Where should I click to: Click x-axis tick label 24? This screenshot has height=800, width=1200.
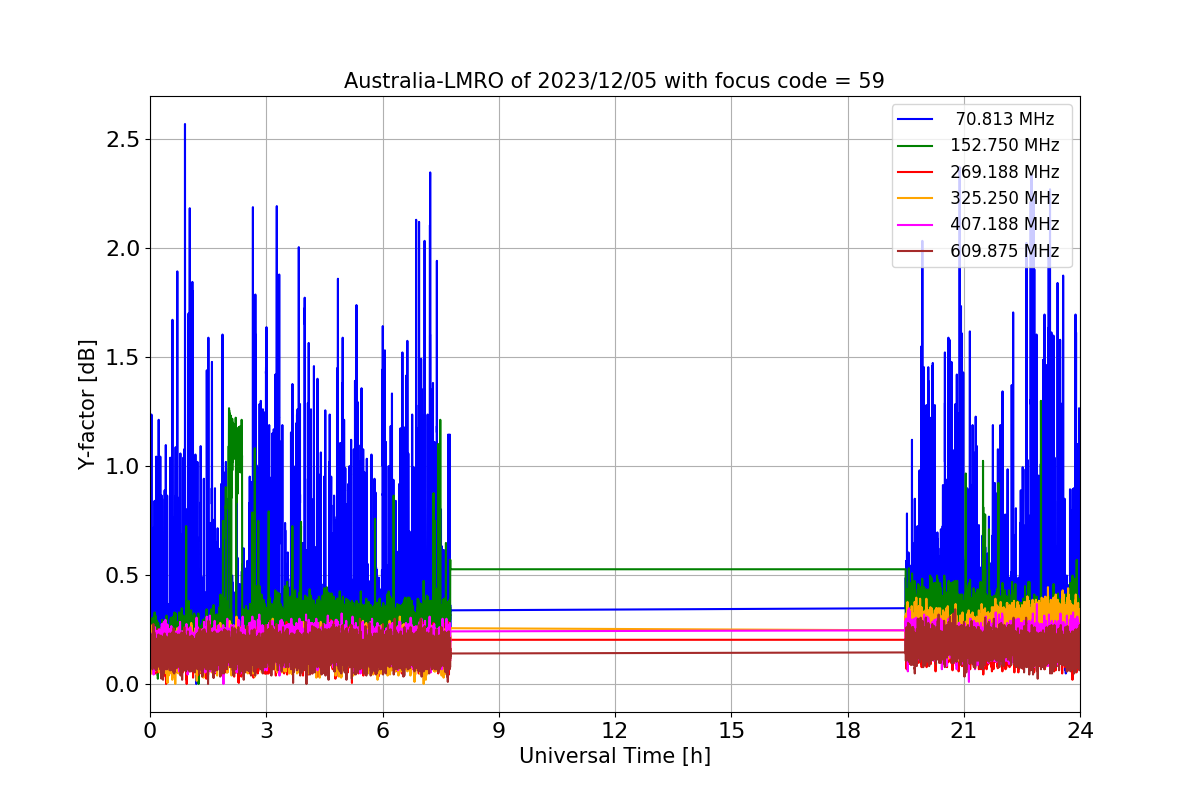tap(1080, 731)
